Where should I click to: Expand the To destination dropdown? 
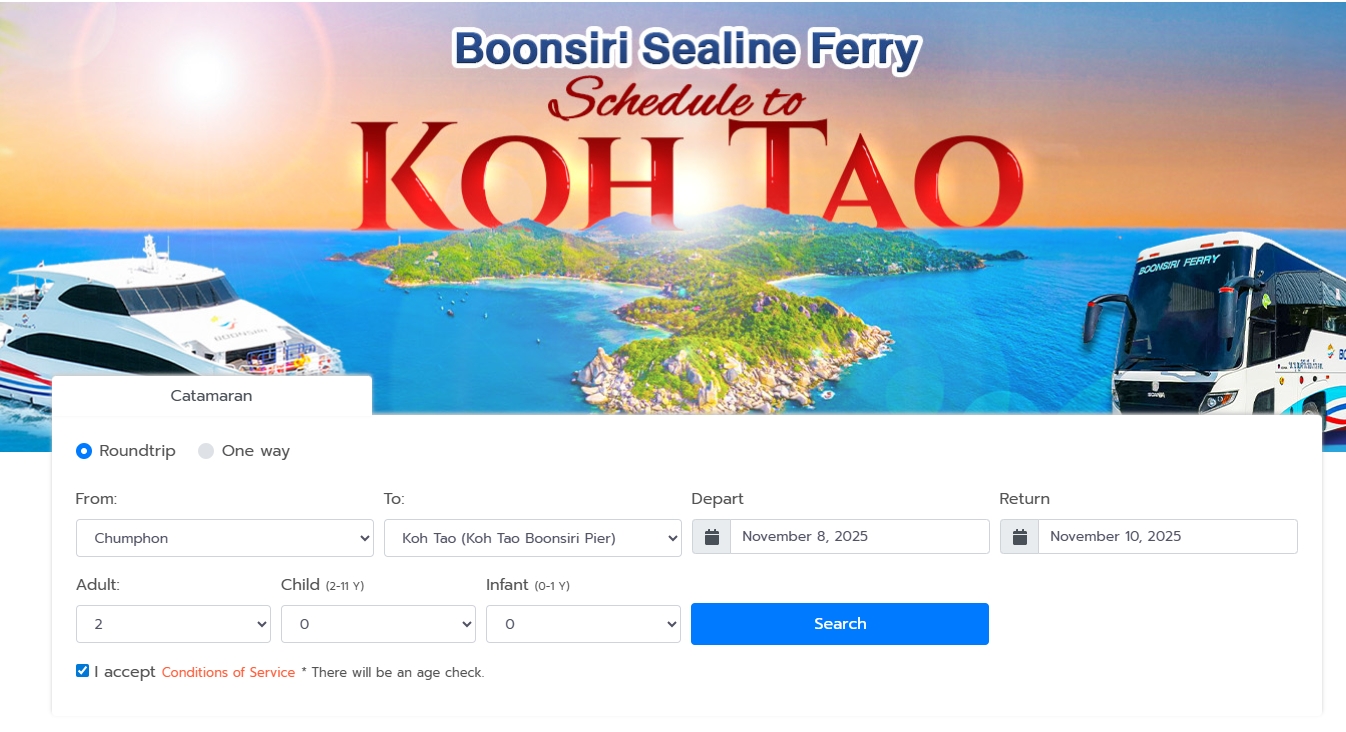click(532, 538)
